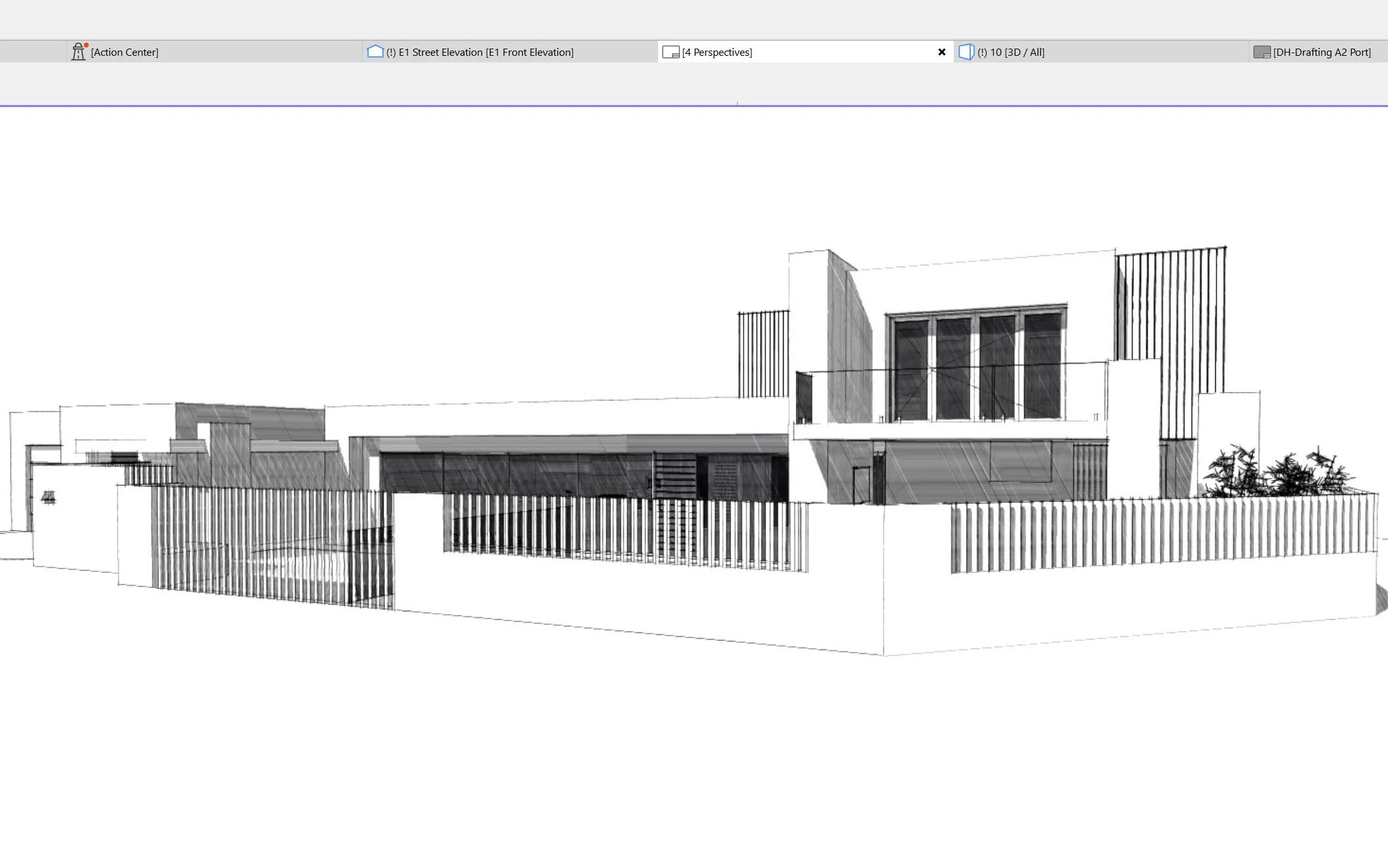
Task: Select the 4 Perspectives tab label
Action: pos(717,52)
